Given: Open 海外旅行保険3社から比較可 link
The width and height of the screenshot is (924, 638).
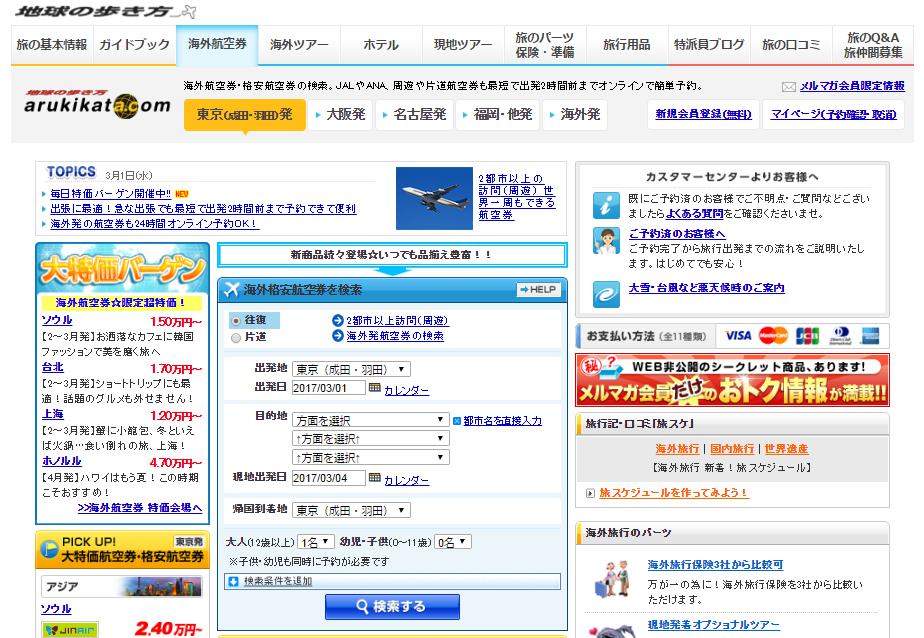Looking at the screenshot, I should (x=715, y=564).
